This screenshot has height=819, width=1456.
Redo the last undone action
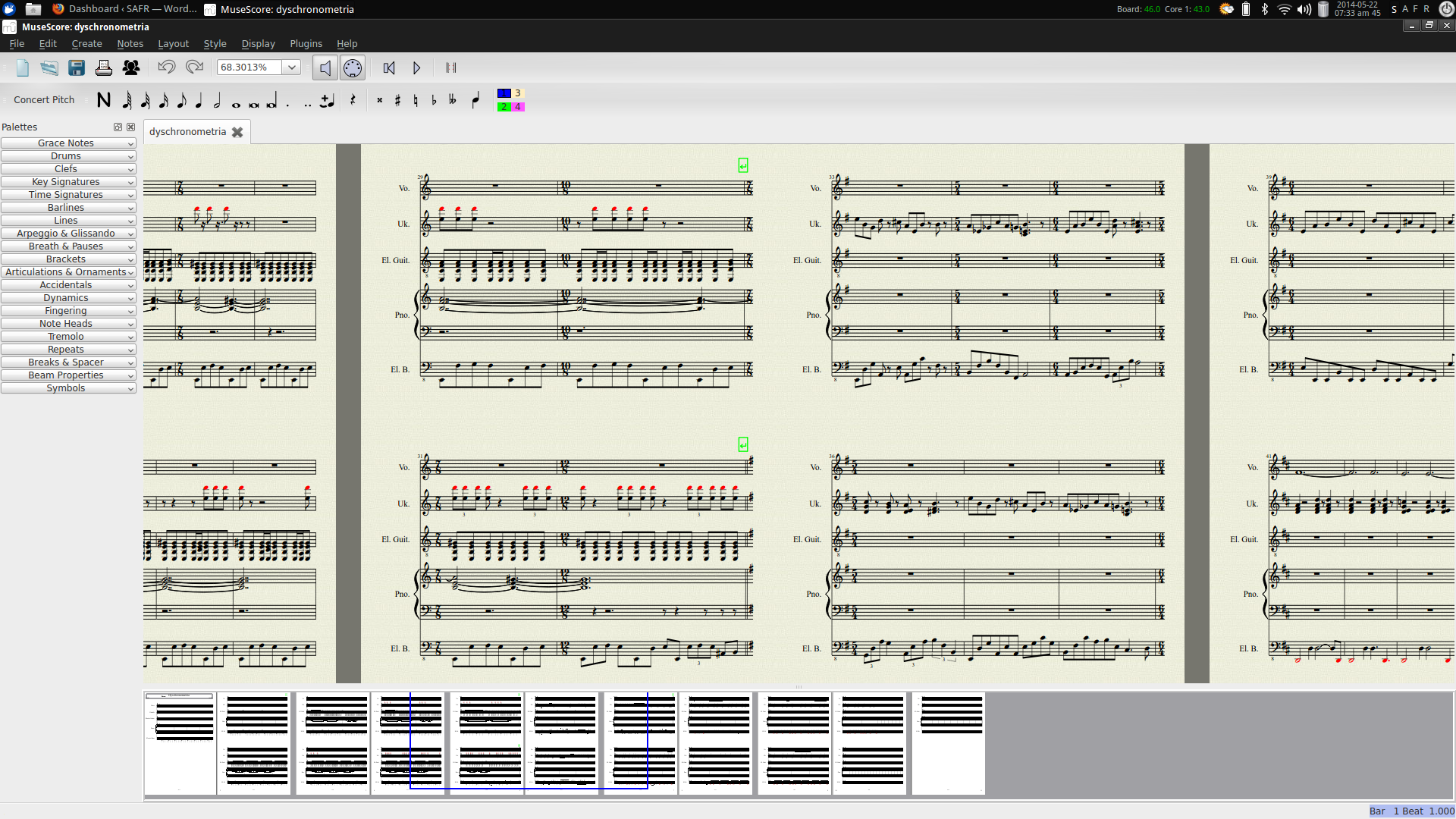[x=195, y=67]
